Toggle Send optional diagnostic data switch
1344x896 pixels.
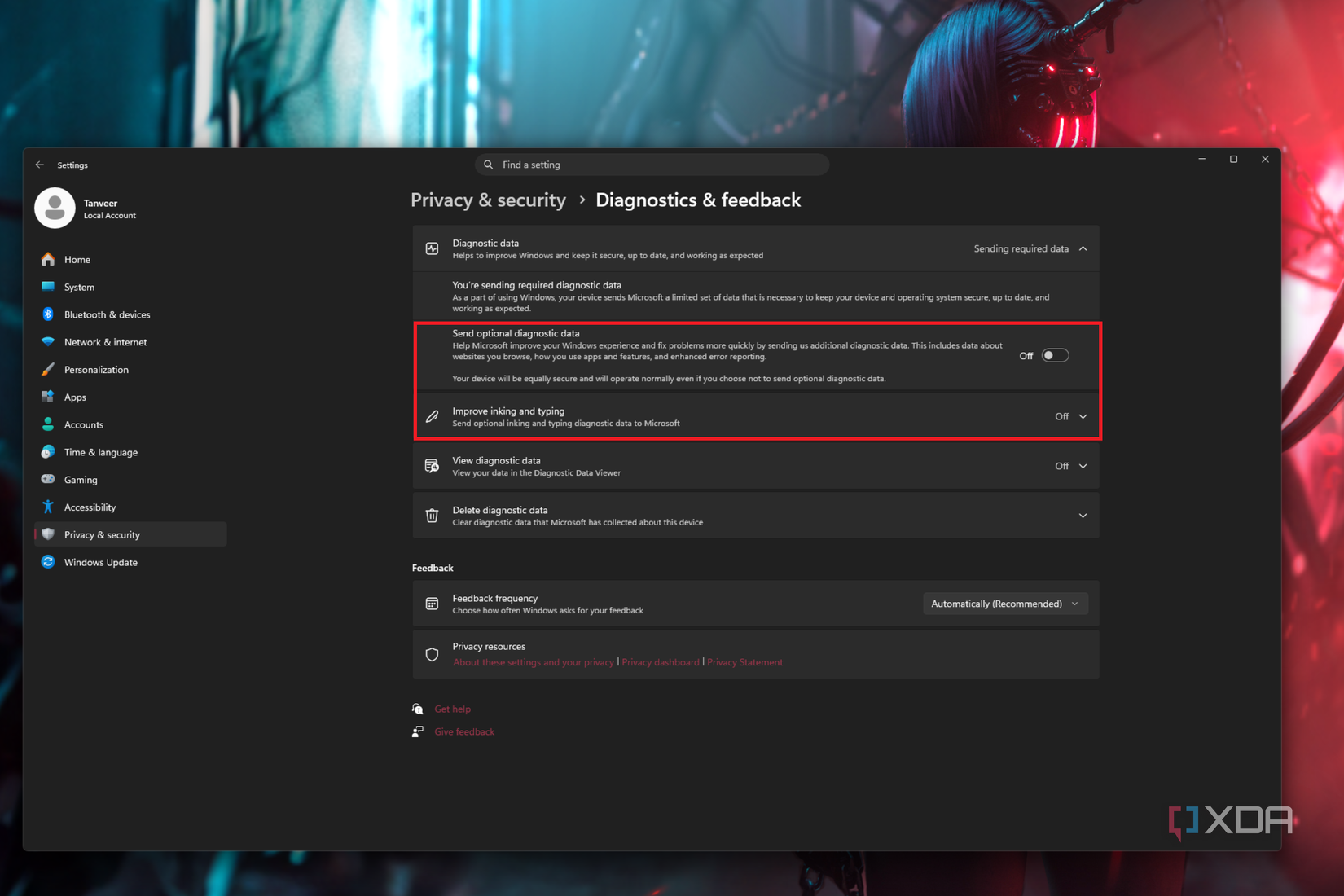tap(1055, 356)
